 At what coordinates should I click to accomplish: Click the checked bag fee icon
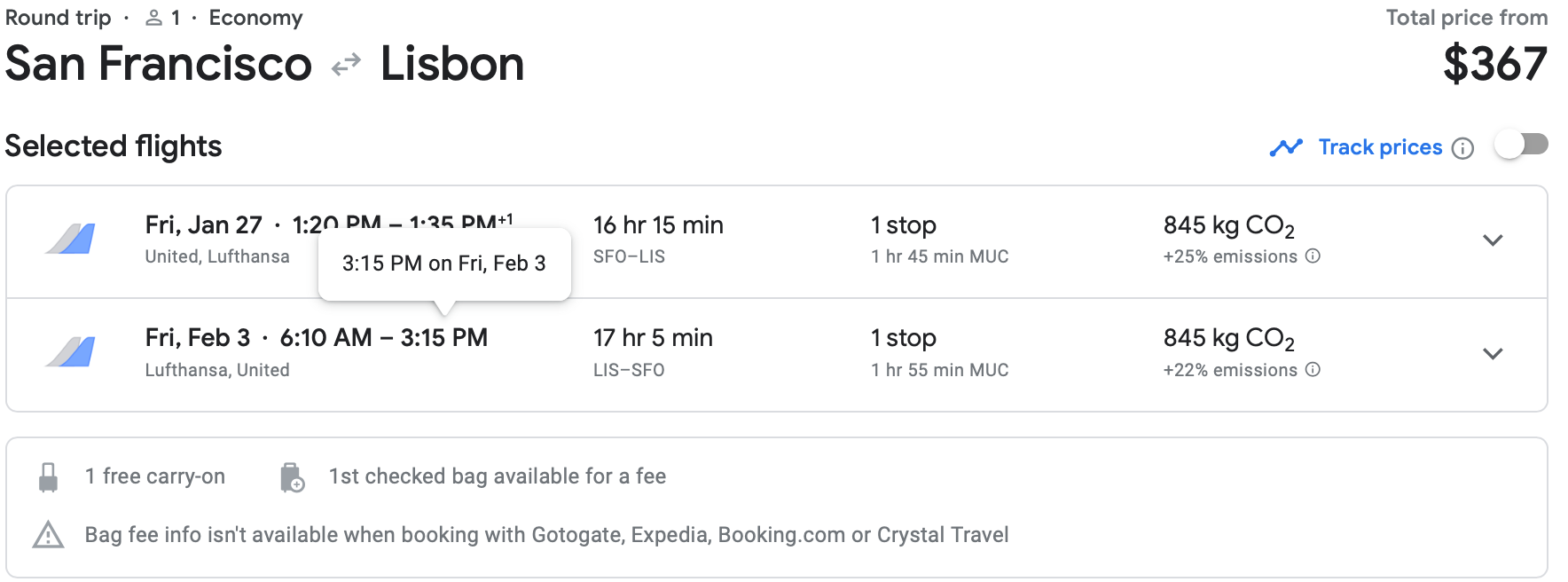click(292, 477)
